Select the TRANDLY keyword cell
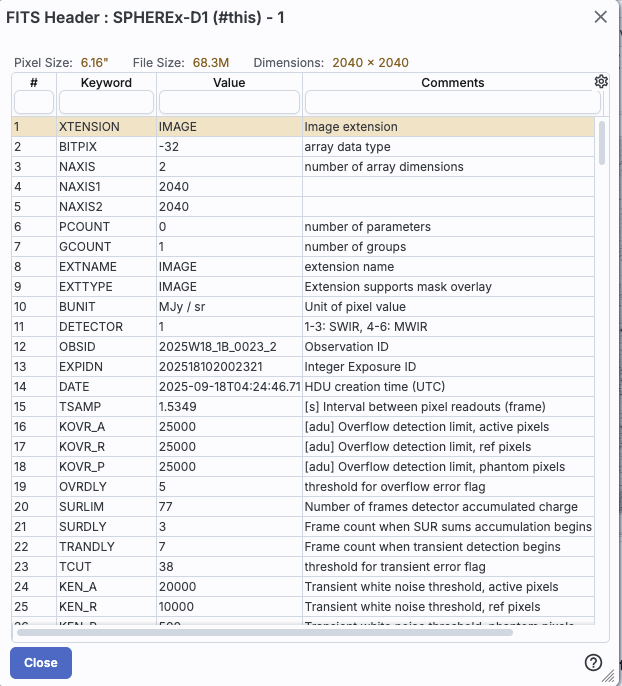Screen dimensions: 622x686 point(106,547)
